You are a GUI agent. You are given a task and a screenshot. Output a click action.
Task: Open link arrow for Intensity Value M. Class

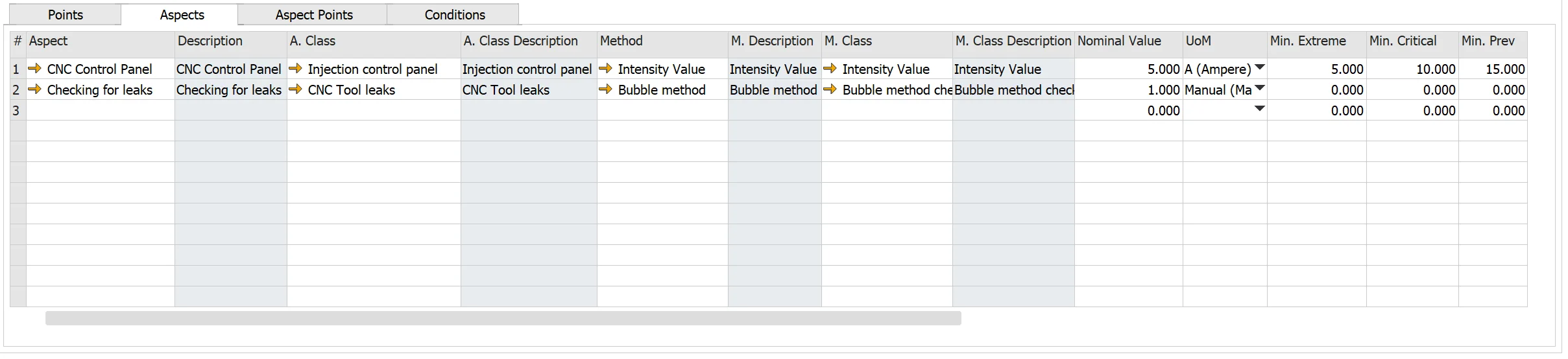[x=830, y=69]
